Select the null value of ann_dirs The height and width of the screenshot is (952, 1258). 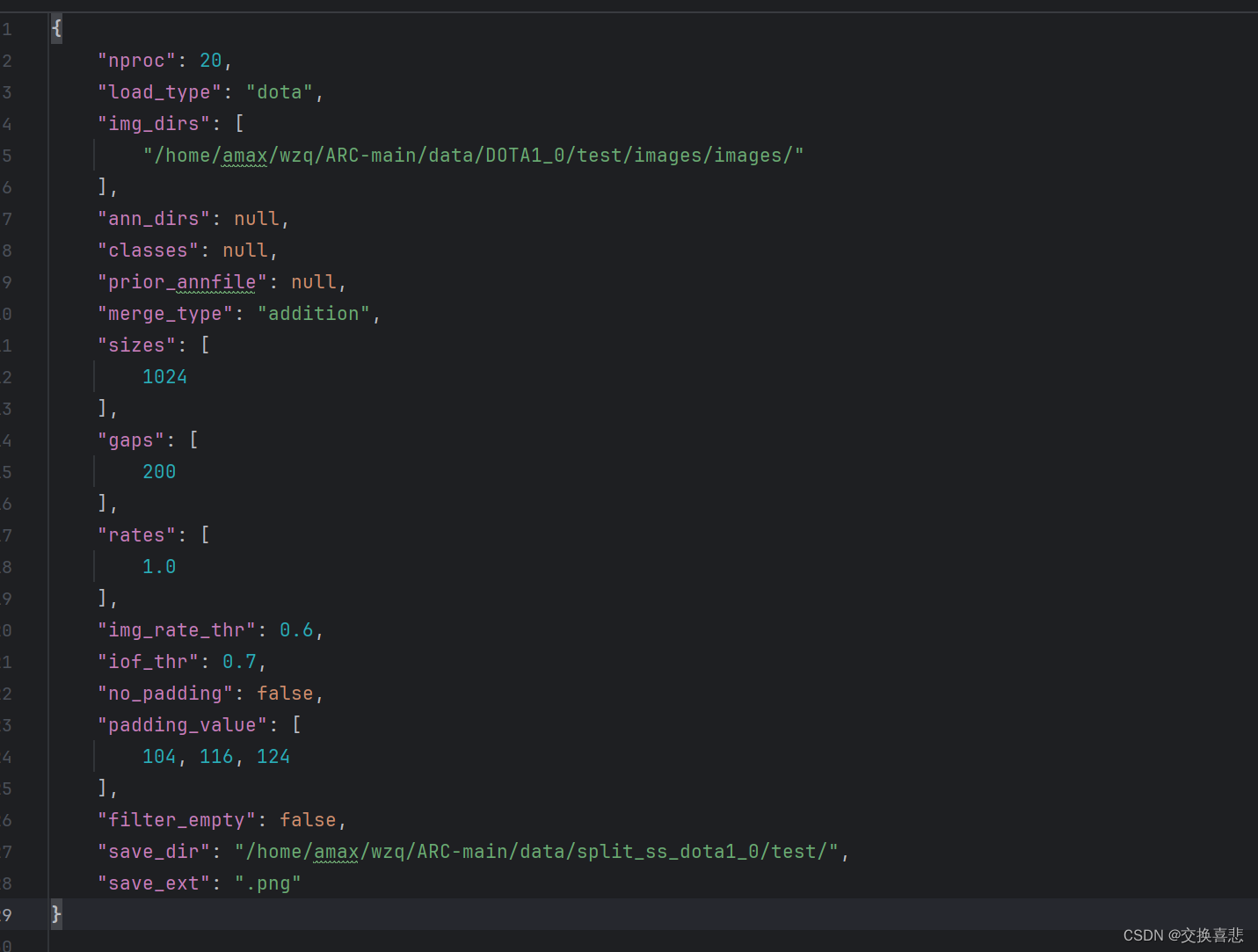coord(257,219)
